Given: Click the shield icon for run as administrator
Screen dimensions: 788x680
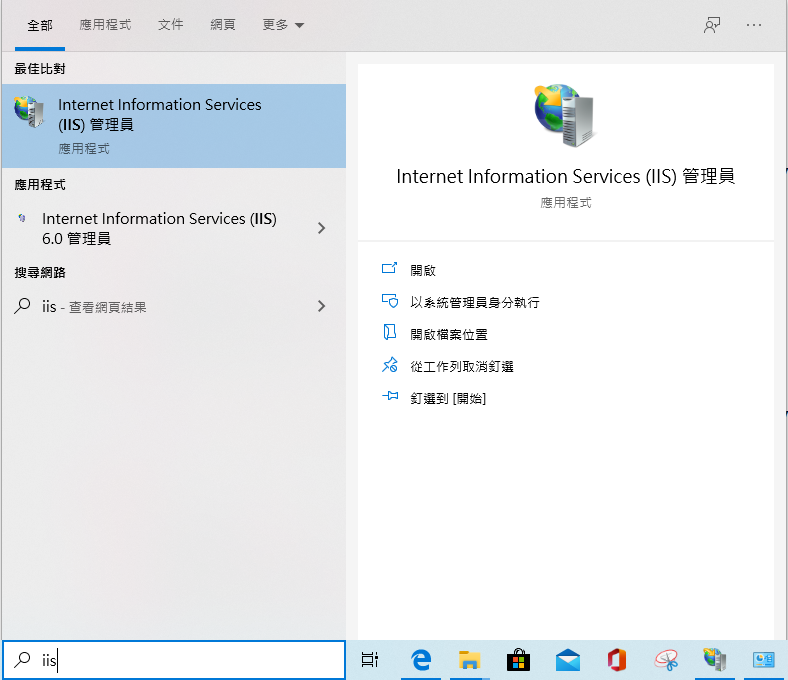Looking at the screenshot, I should coord(389,301).
